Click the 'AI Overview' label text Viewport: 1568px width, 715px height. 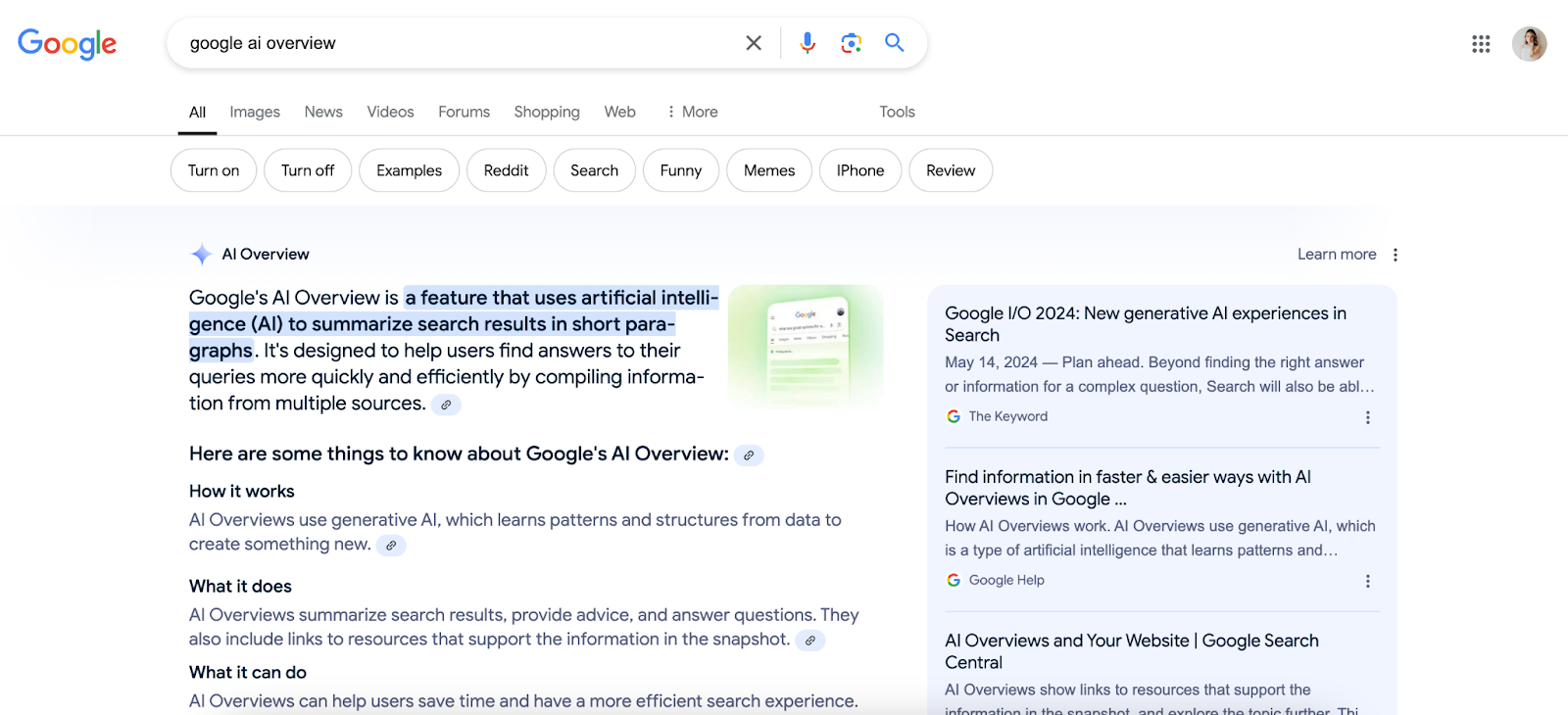point(266,255)
